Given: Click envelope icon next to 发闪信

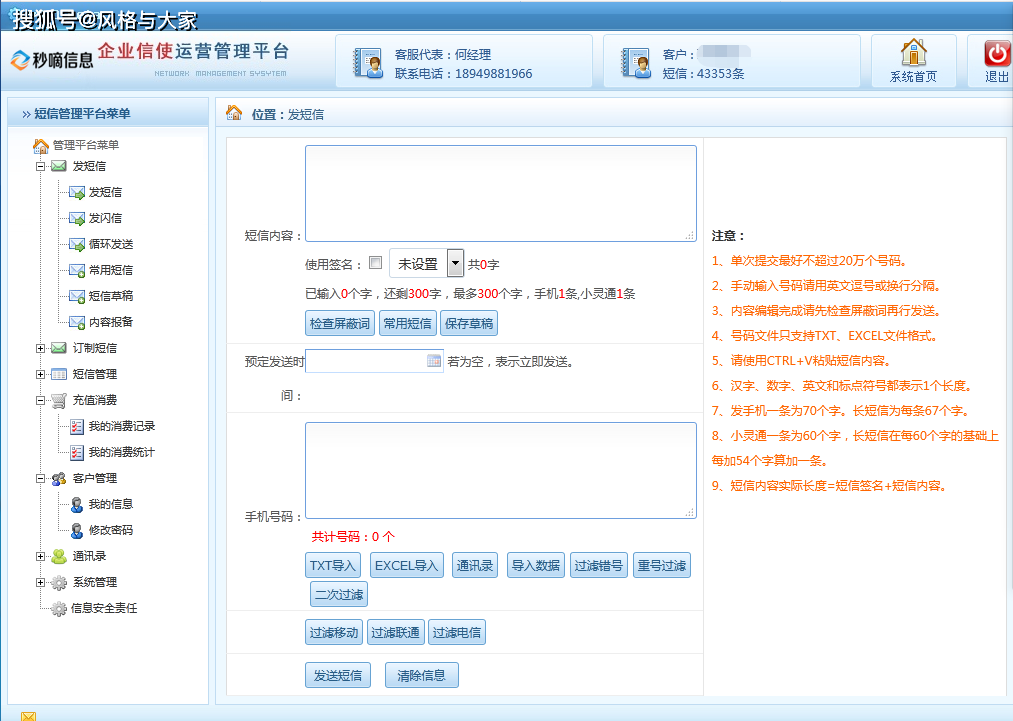Looking at the screenshot, I should click(77, 218).
